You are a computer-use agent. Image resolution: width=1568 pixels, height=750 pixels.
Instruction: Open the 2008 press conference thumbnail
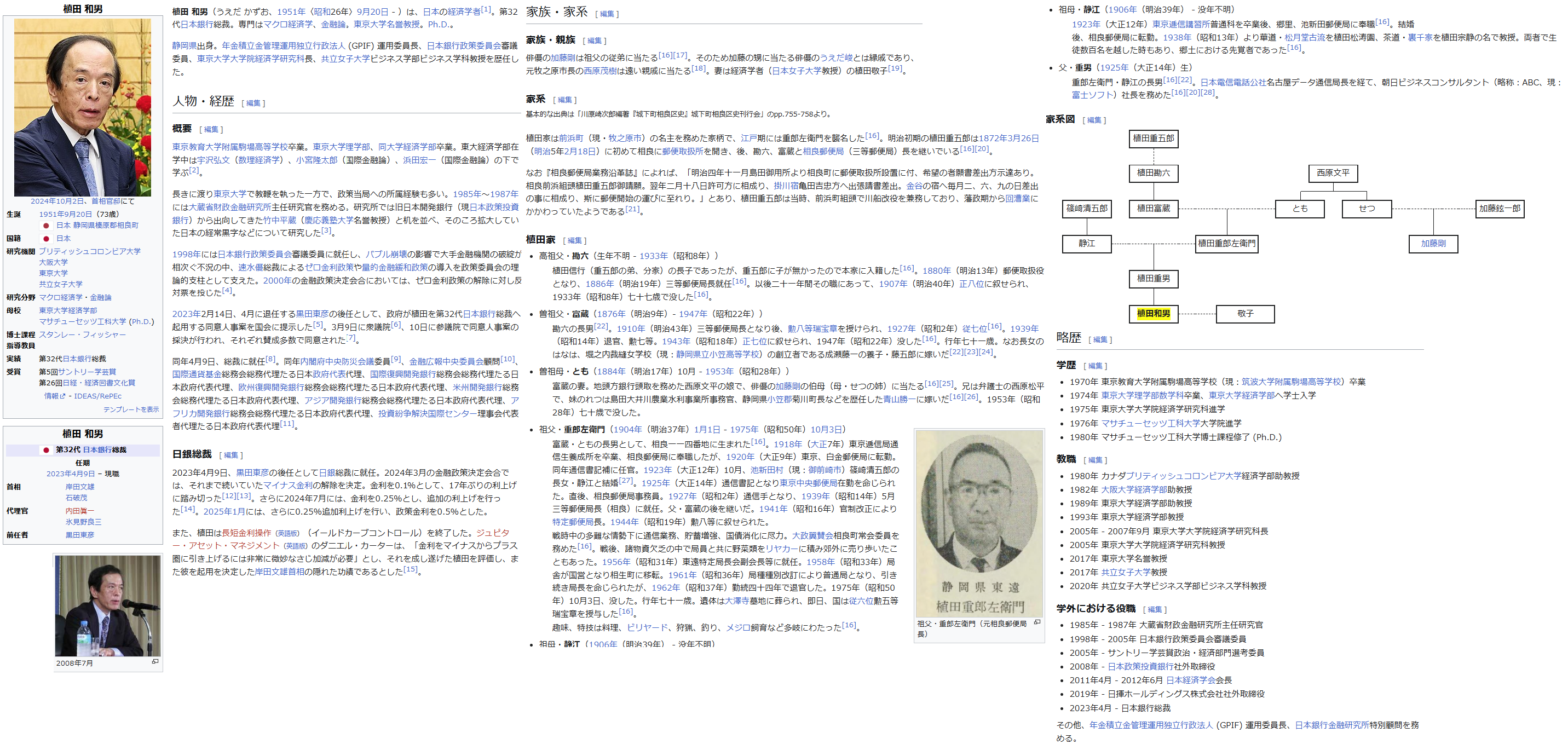tap(108, 605)
